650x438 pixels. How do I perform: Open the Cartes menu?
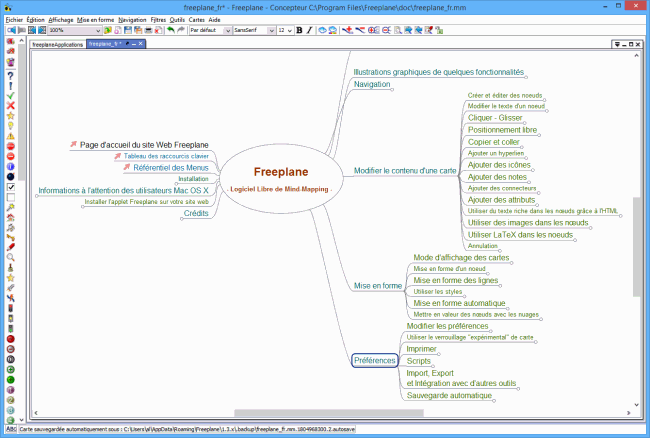click(196, 19)
